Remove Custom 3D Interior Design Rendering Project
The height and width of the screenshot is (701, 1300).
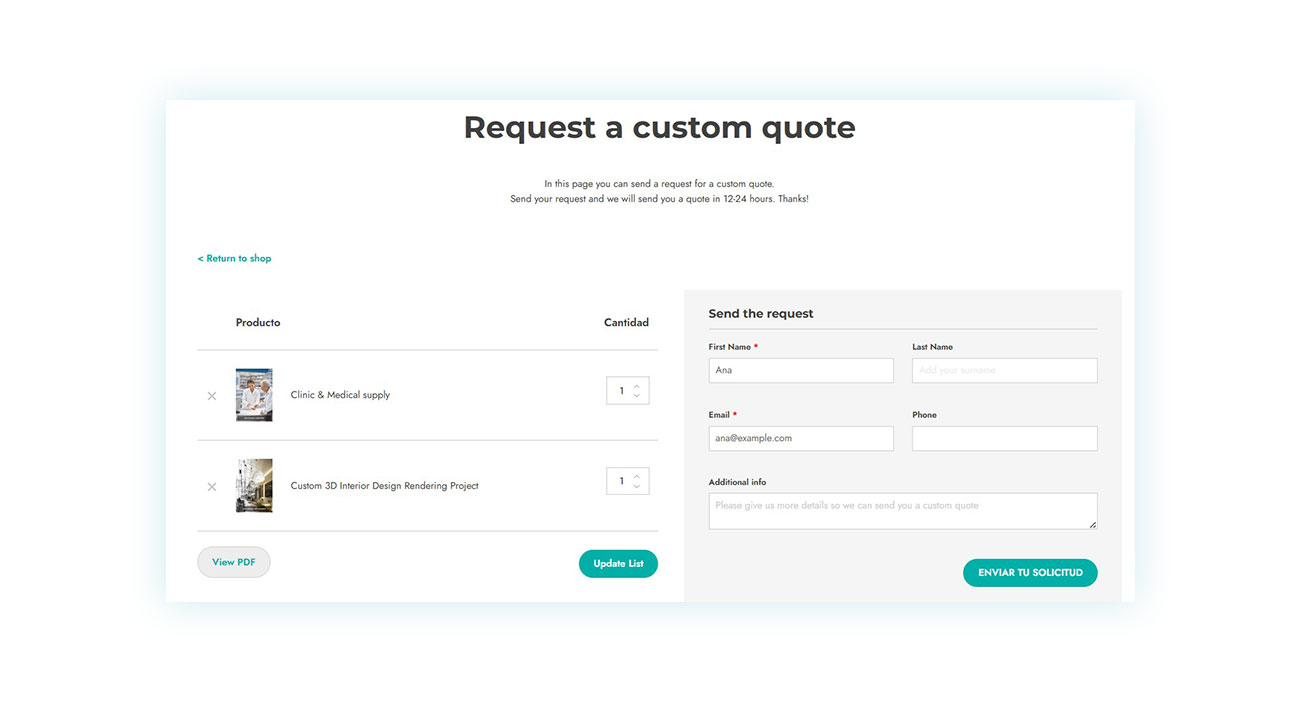212,487
